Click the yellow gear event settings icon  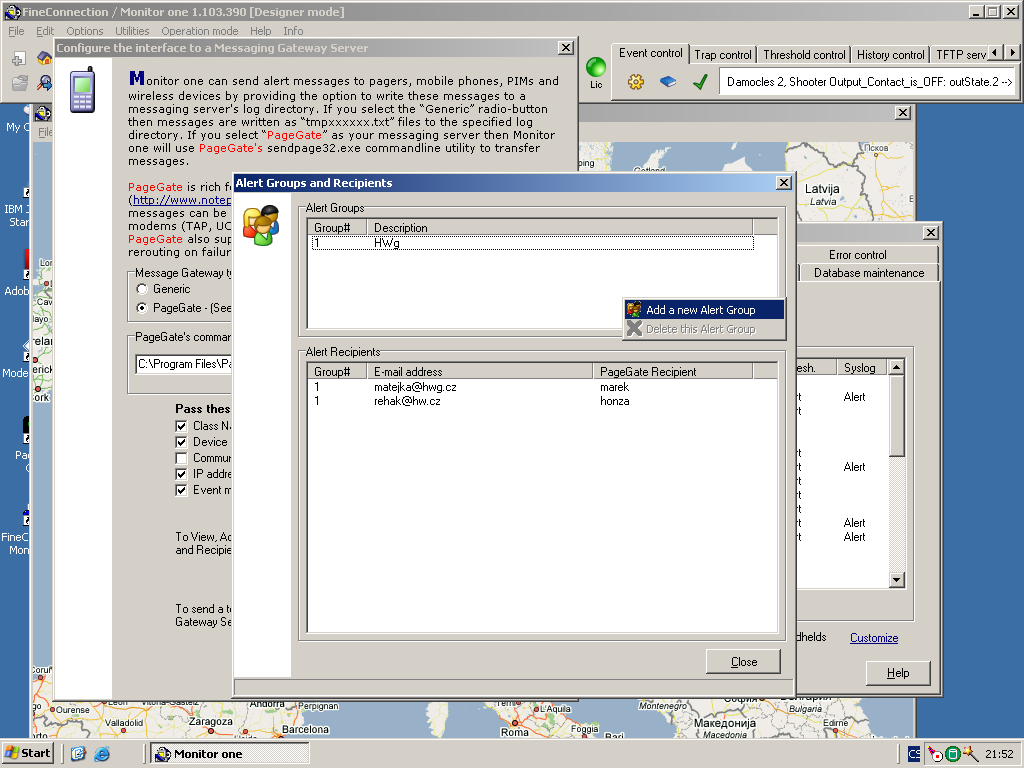coord(635,82)
